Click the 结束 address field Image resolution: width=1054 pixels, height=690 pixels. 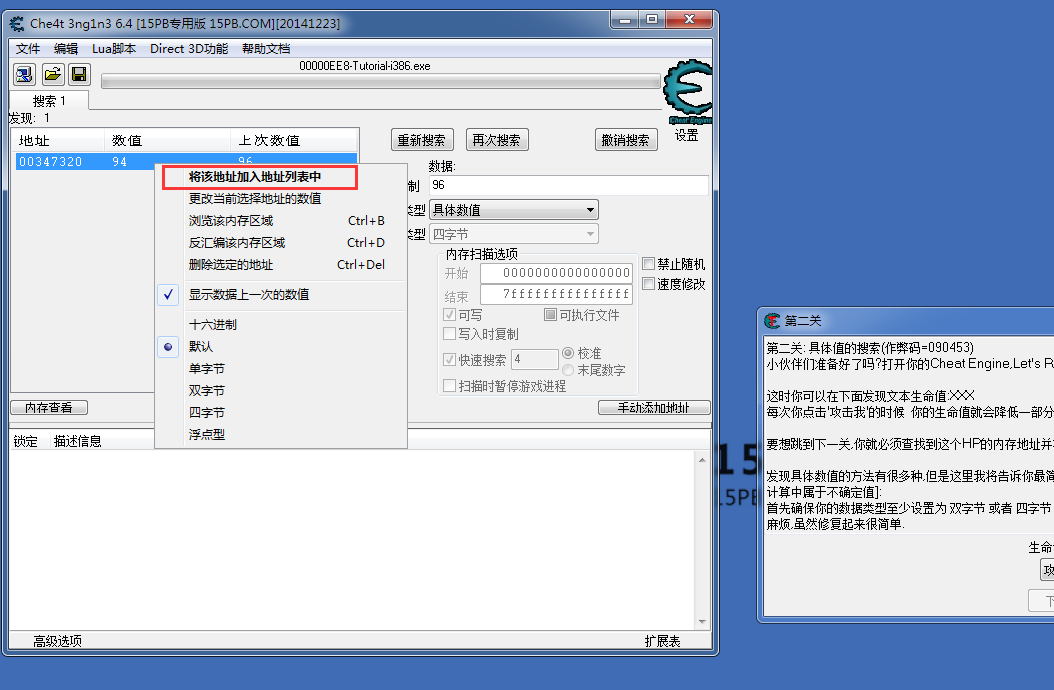pyautogui.click(x=557, y=294)
